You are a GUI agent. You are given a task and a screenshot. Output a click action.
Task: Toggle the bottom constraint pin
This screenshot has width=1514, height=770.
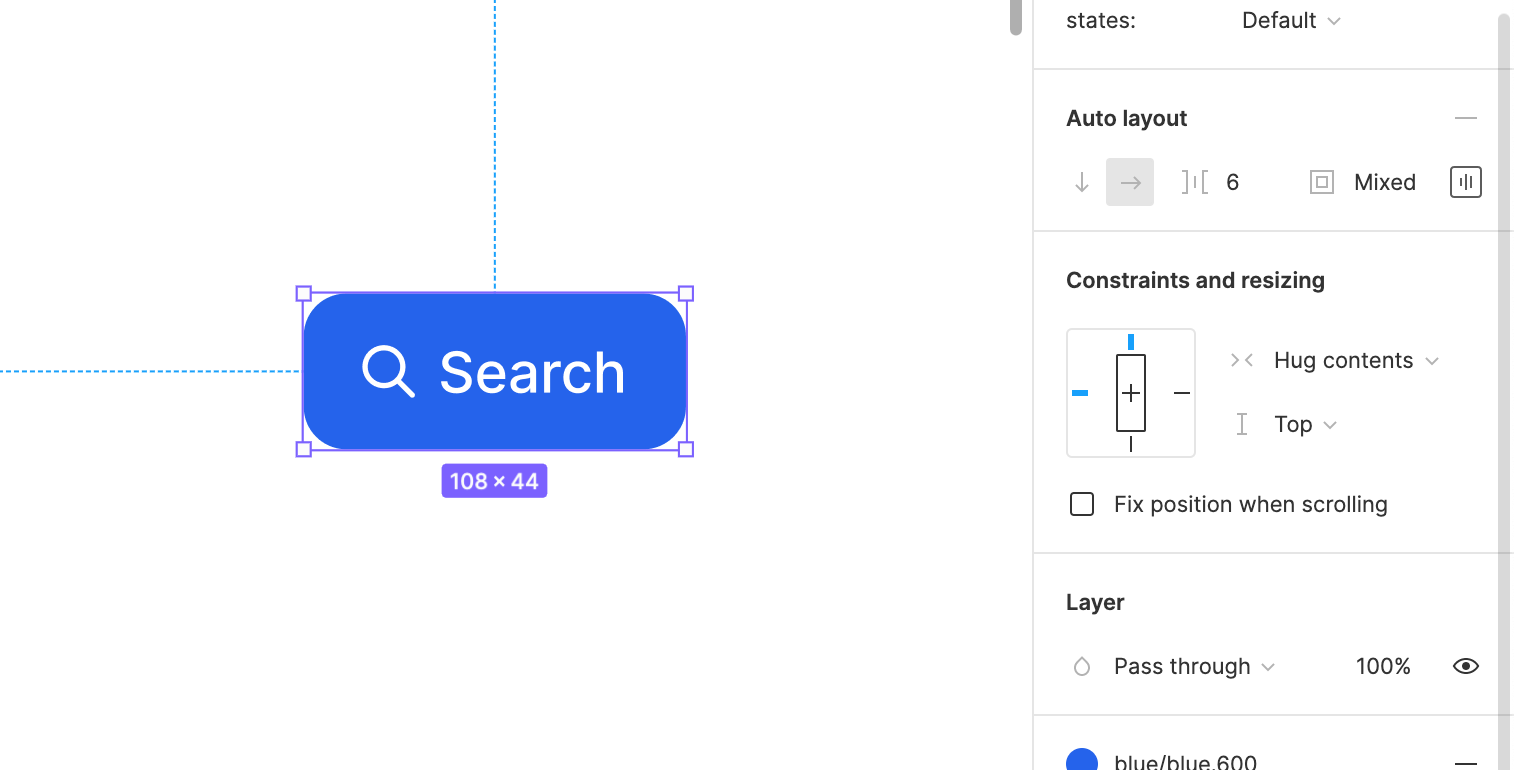click(x=1131, y=444)
